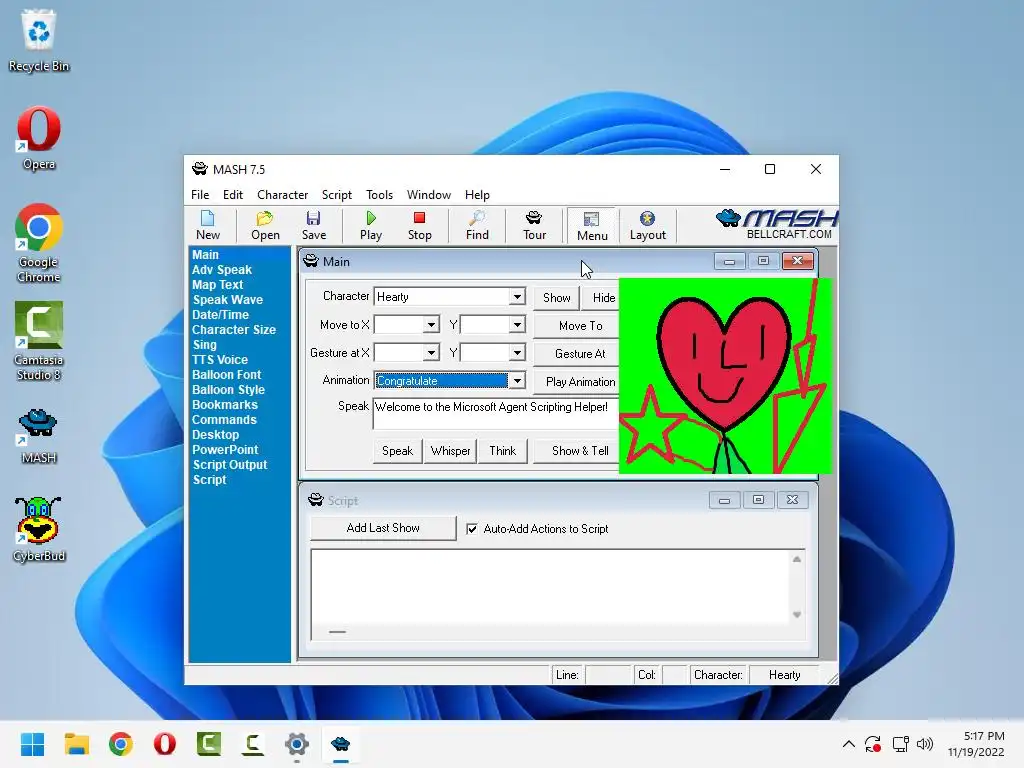Open a script with Open icon
The image size is (1024, 768).
pyautogui.click(x=265, y=225)
